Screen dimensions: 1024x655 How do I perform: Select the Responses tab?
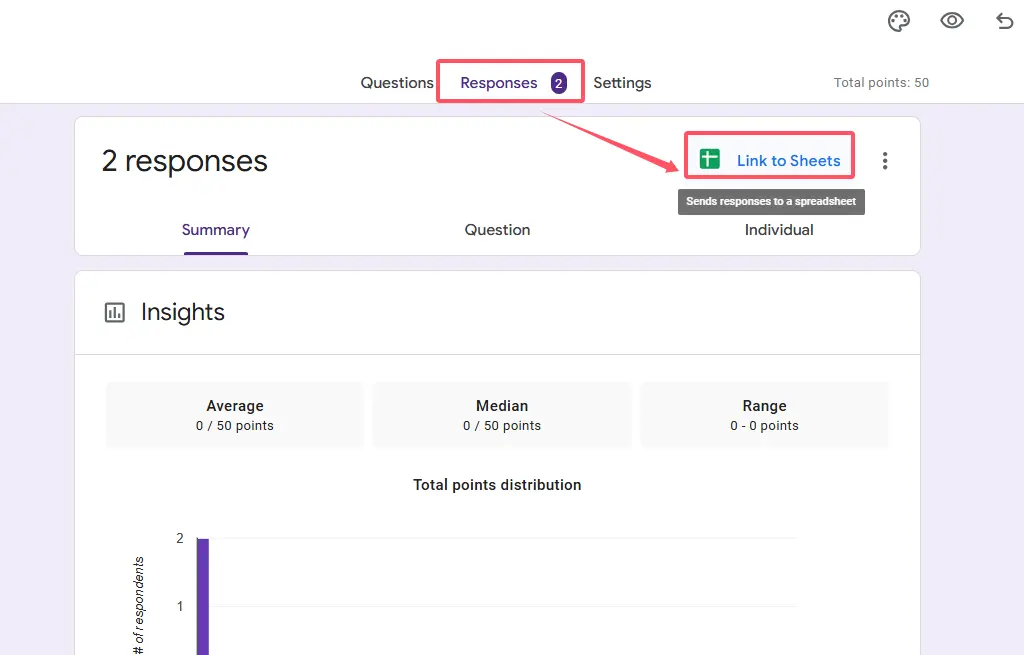pyautogui.click(x=498, y=83)
